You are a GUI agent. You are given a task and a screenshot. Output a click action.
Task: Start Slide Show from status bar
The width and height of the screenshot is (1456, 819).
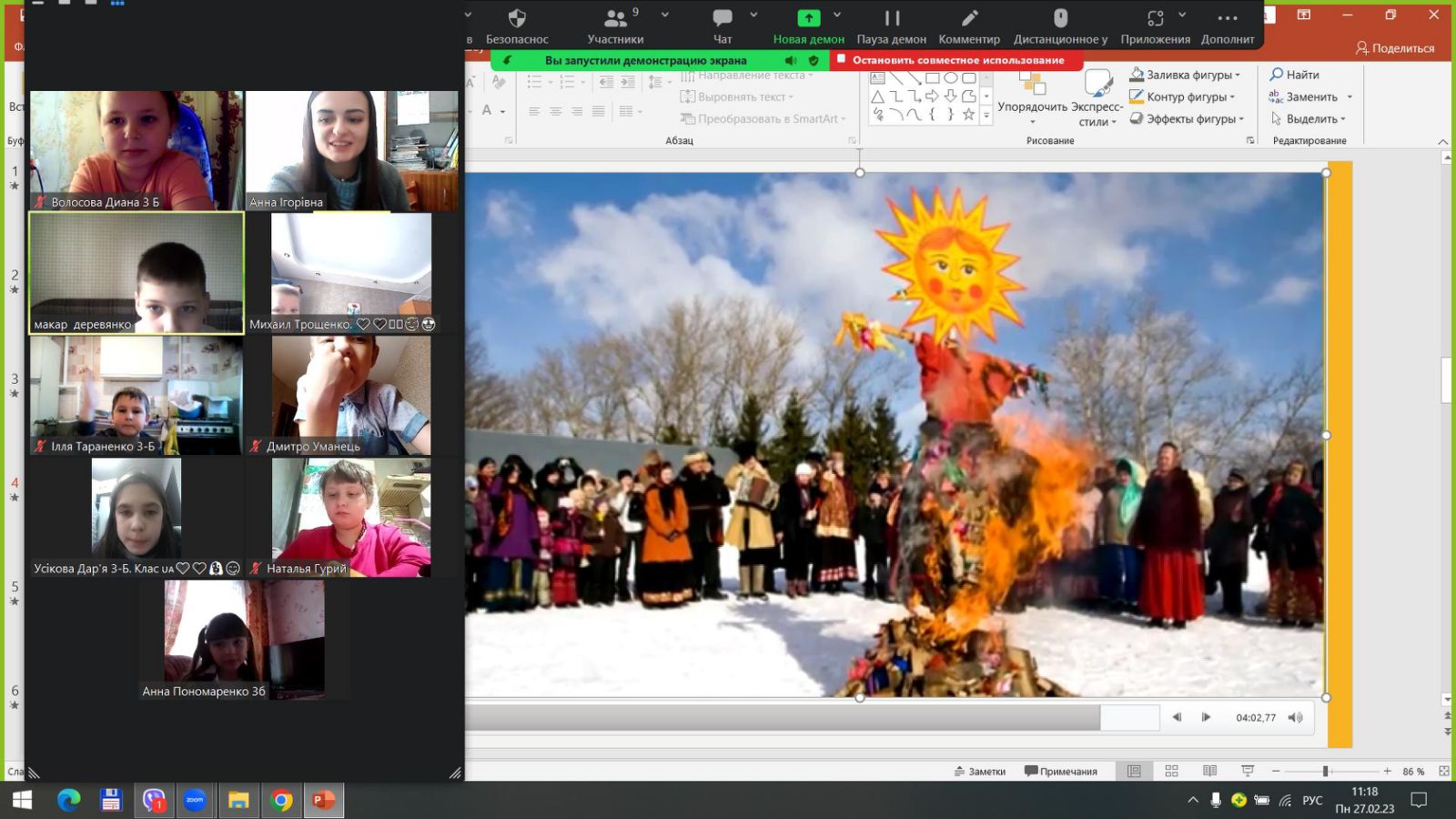click(x=1248, y=771)
